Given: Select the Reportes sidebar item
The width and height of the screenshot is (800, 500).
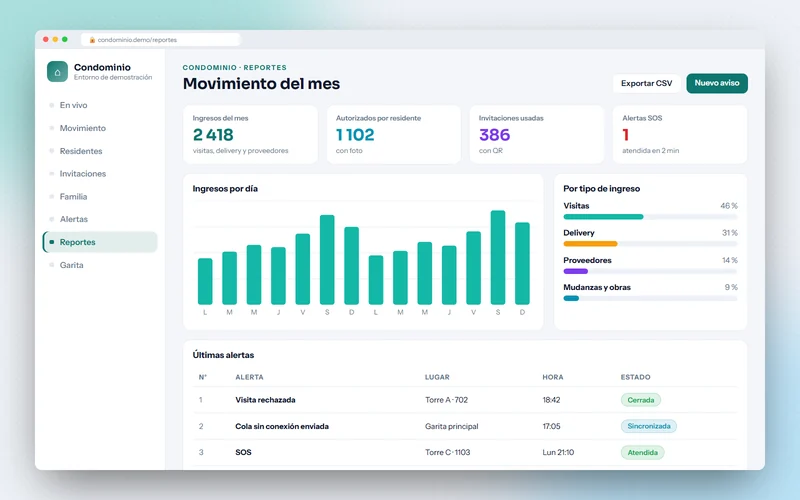Looking at the screenshot, I should 100,242.
